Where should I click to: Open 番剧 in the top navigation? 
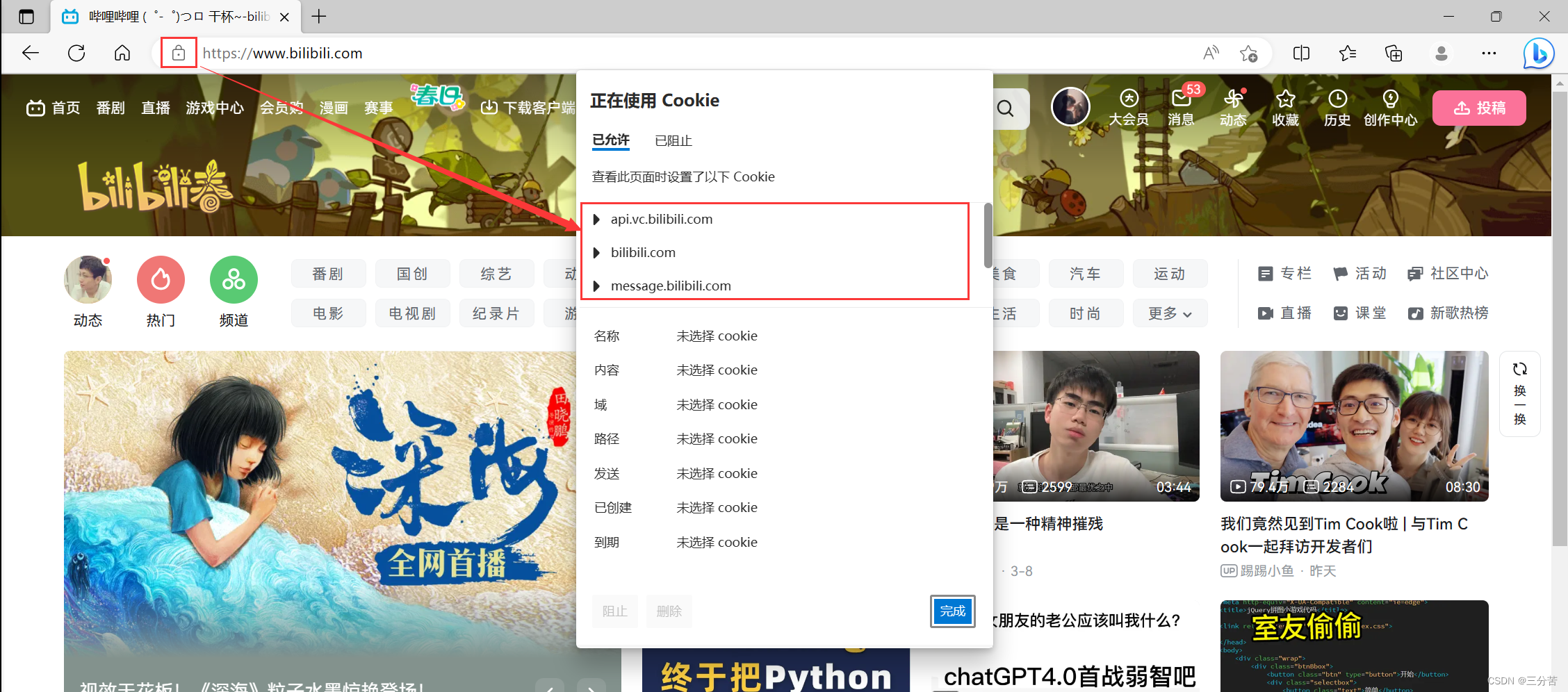click(111, 108)
